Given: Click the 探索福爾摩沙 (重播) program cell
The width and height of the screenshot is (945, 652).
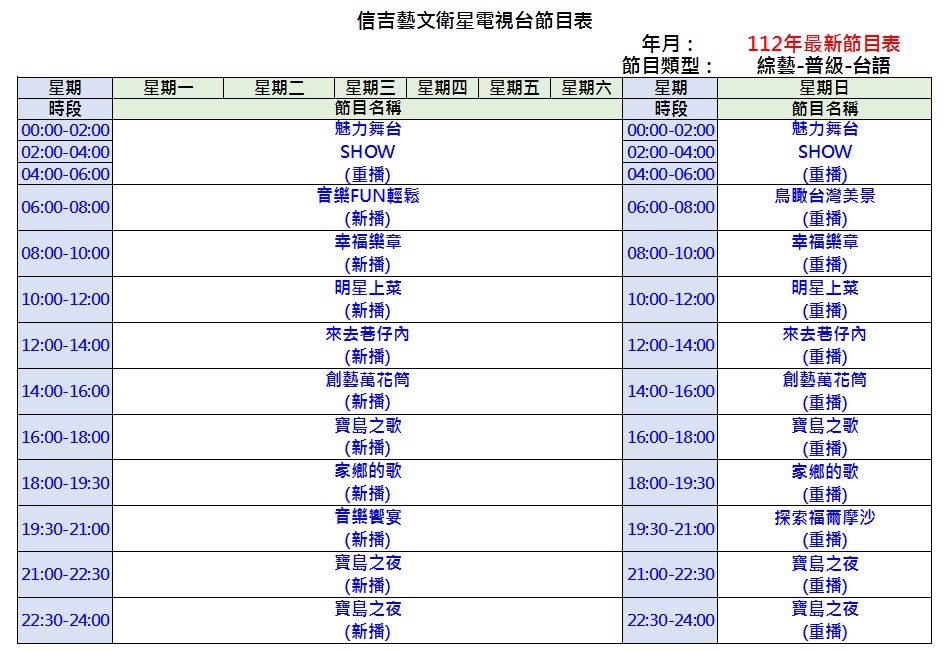Looking at the screenshot, I should tap(824, 528).
